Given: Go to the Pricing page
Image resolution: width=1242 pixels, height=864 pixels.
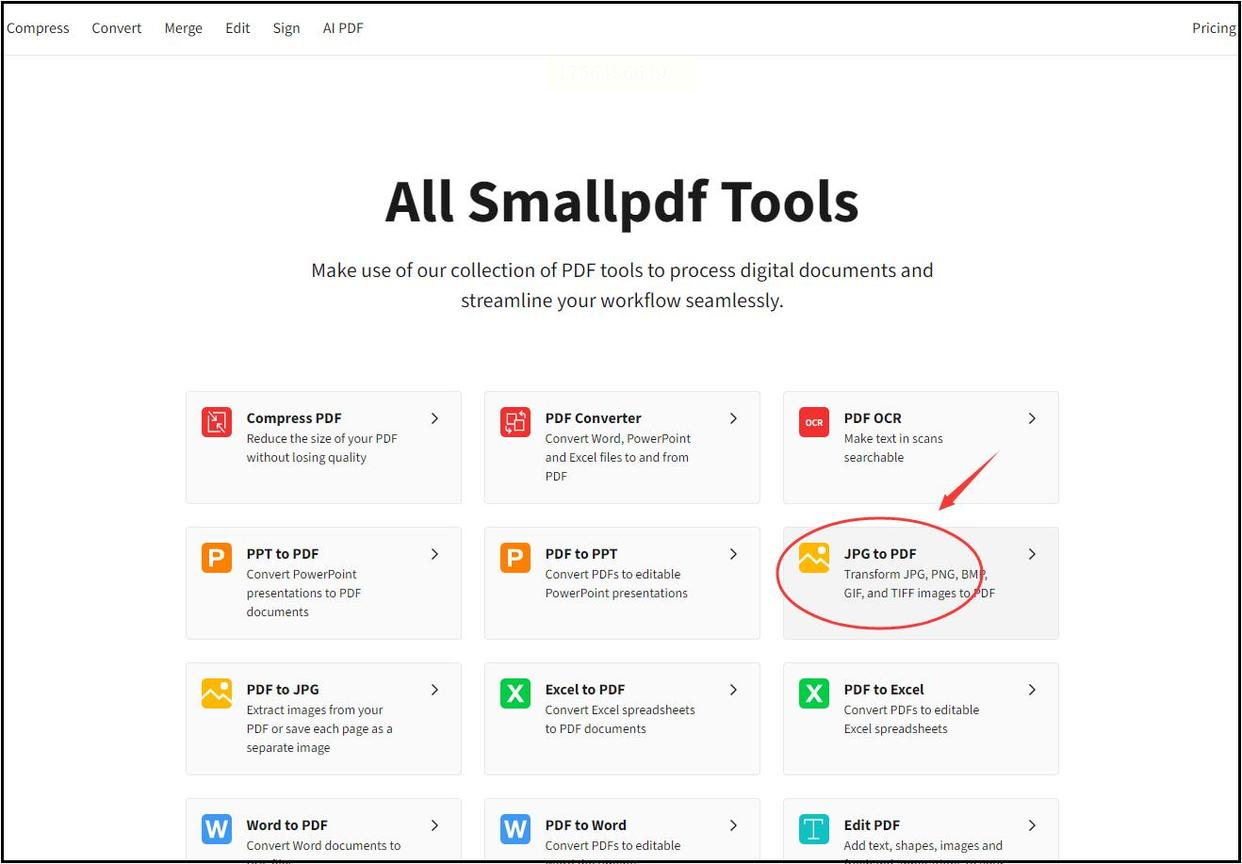Looking at the screenshot, I should [x=1214, y=28].
